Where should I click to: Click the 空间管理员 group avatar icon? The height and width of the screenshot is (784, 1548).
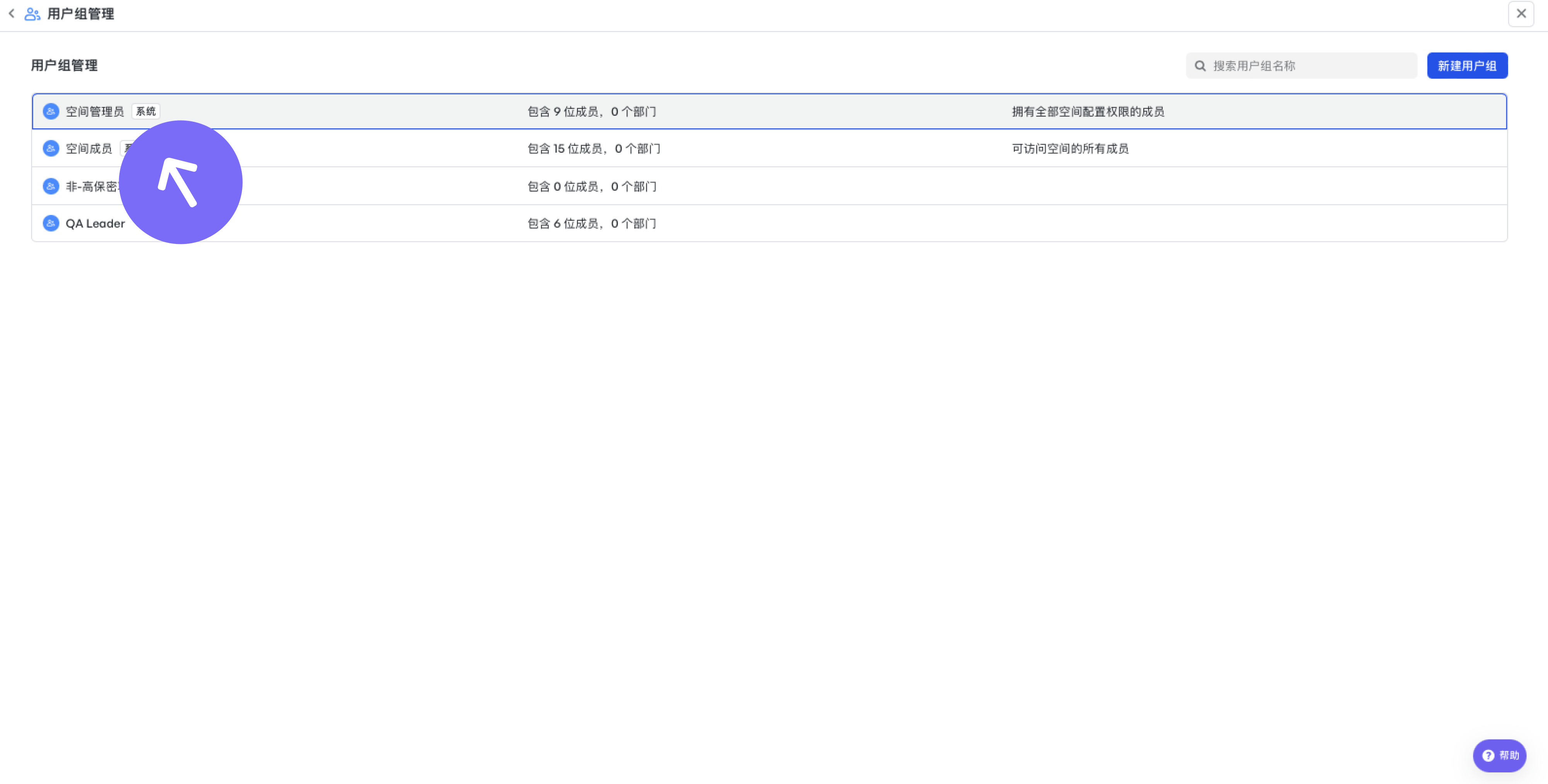pos(51,112)
